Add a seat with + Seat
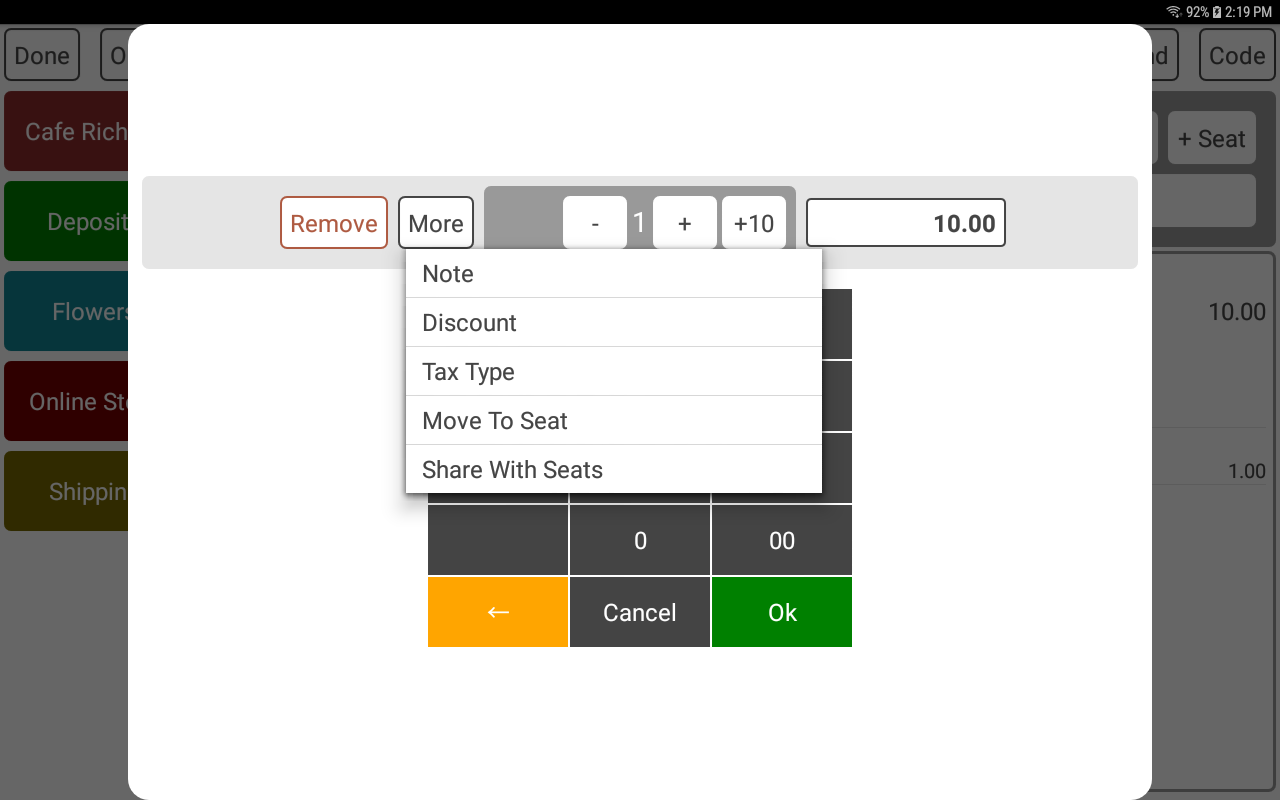Screen dimensions: 1280x800 tap(1212, 138)
